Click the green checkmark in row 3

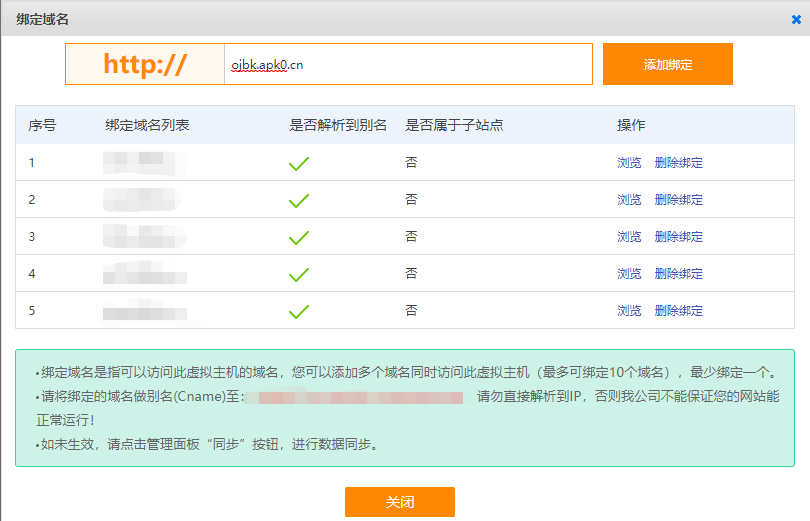pyautogui.click(x=298, y=237)
